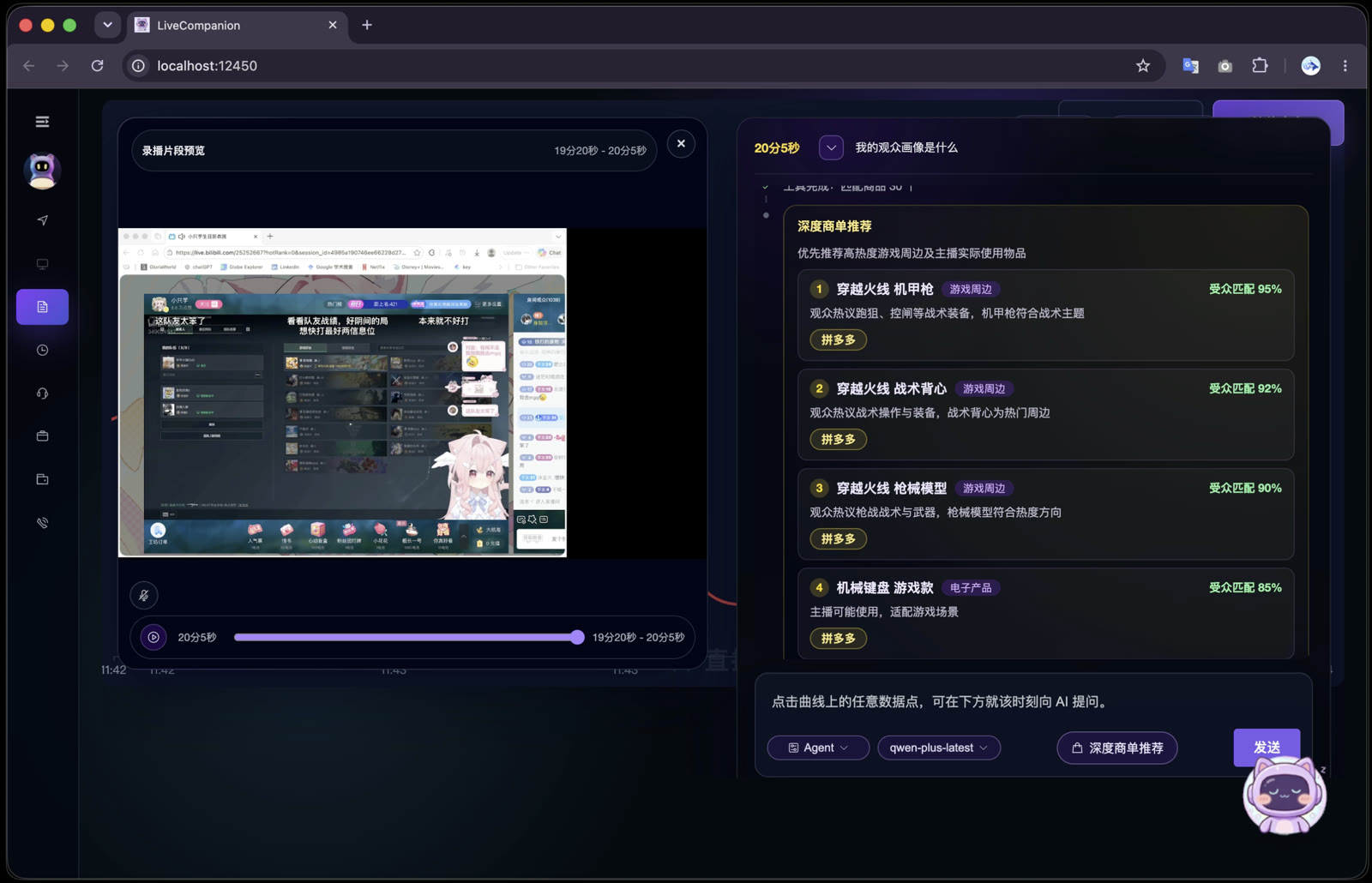
Task: Click the 游戏周边 tag beside 机甲枪
Action: coord(971,289)
